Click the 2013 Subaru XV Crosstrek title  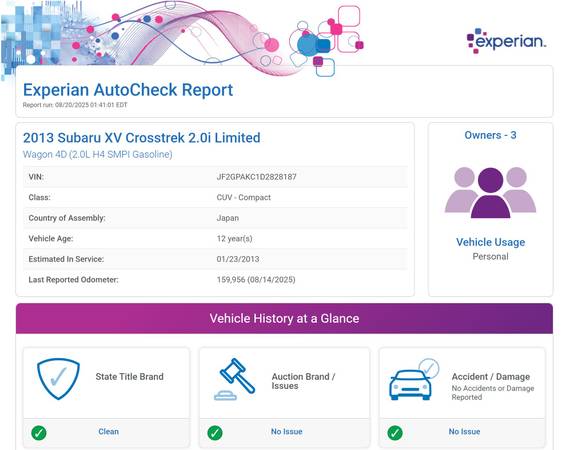142,138
